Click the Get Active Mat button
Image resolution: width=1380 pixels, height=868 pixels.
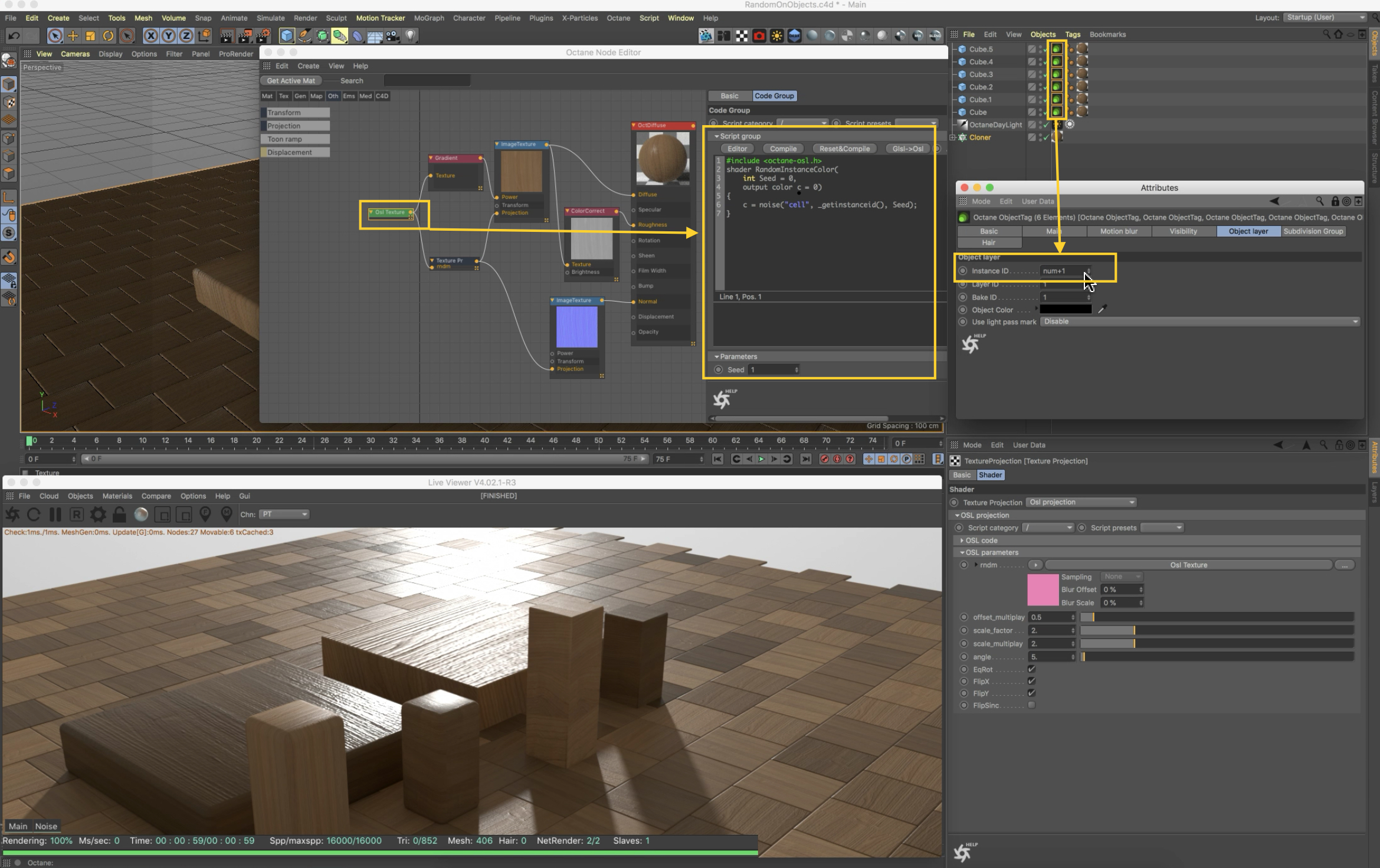[x=291, y=81]
